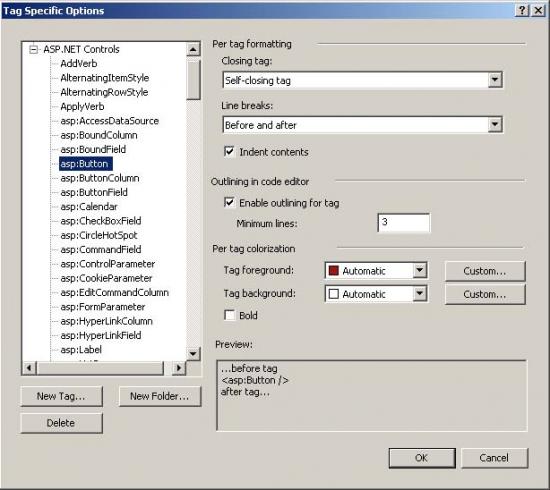Select asp:CommandField tree item
This screenshot has width=550, height=490.
click(x=101, y=250)
